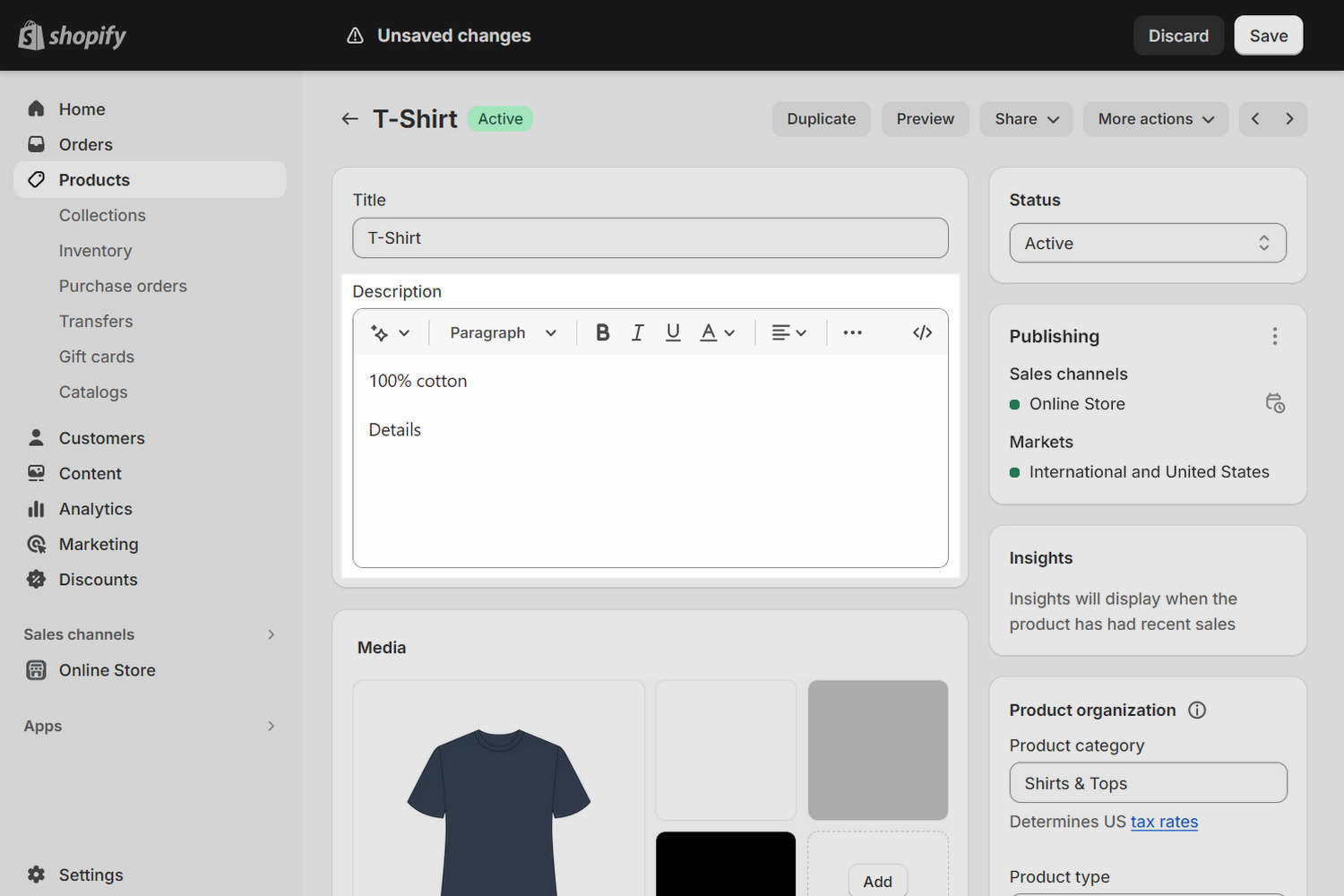Apply italic formatting to description text
This screenshot has height=896, width=1344.
pos(637,332)
